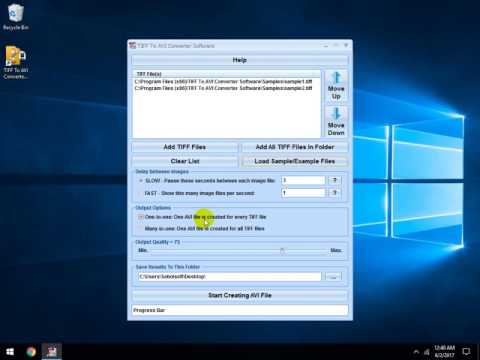Click the Move Down arrow button
Image resolution: width=480 pixels, height=360 pixels.
pos(336,122)
